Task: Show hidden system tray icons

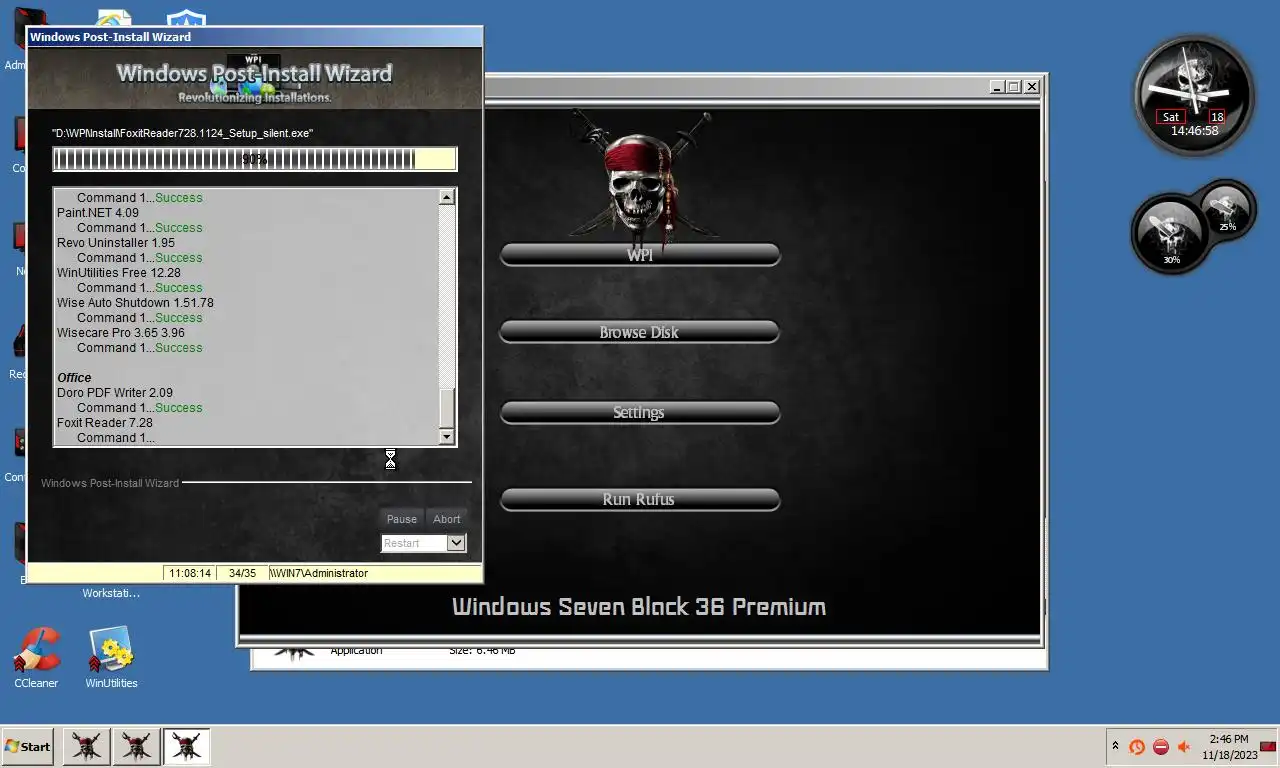Action: 1115,746
